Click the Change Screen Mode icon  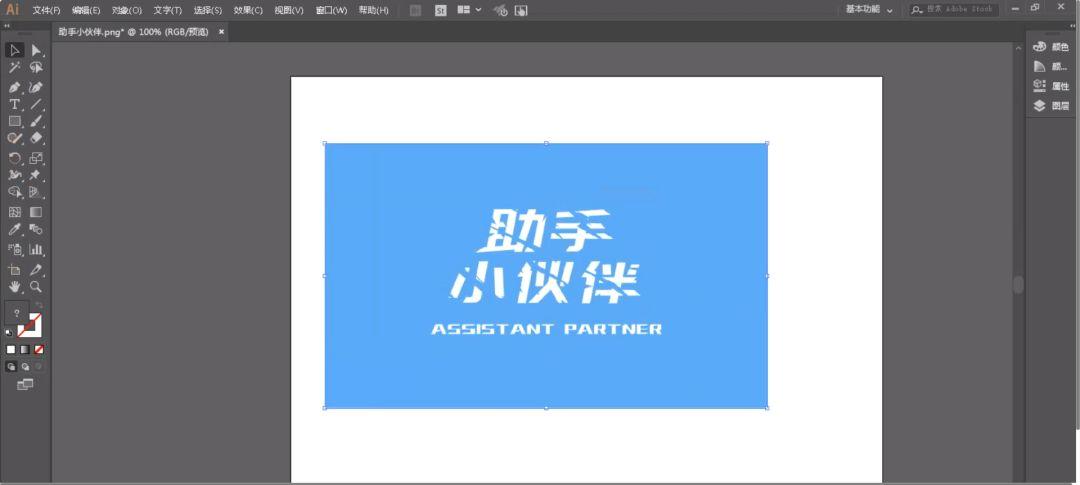[x=25, y=384]
